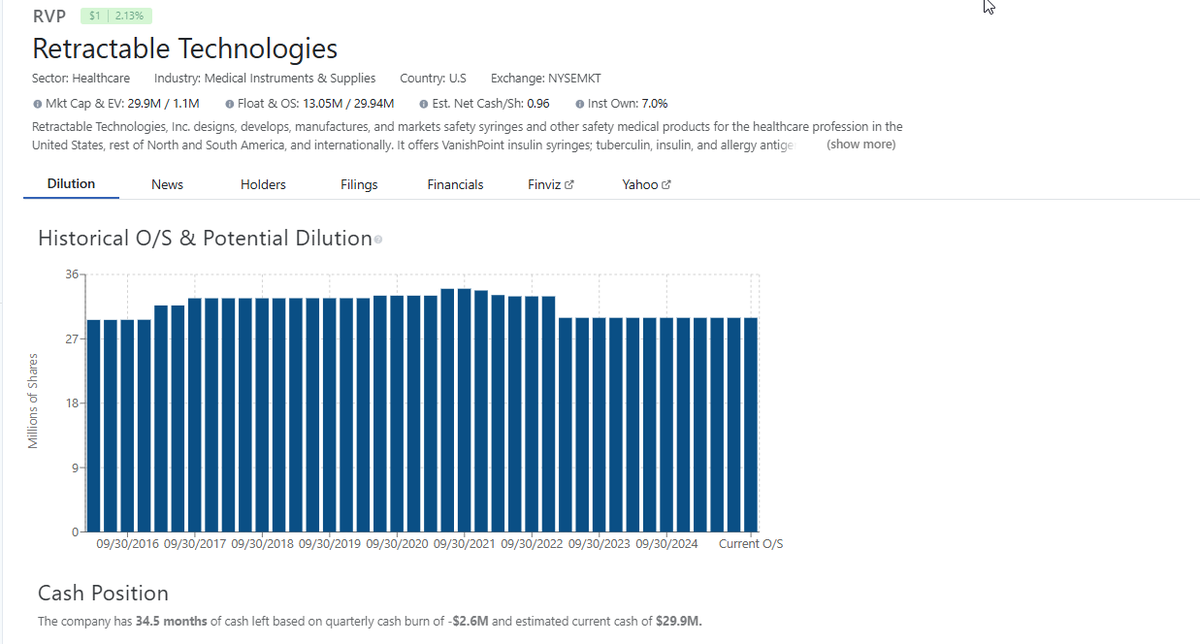Click the Cash Position heading
This screenshot has height=644, width=1200.
coord(103,593)
